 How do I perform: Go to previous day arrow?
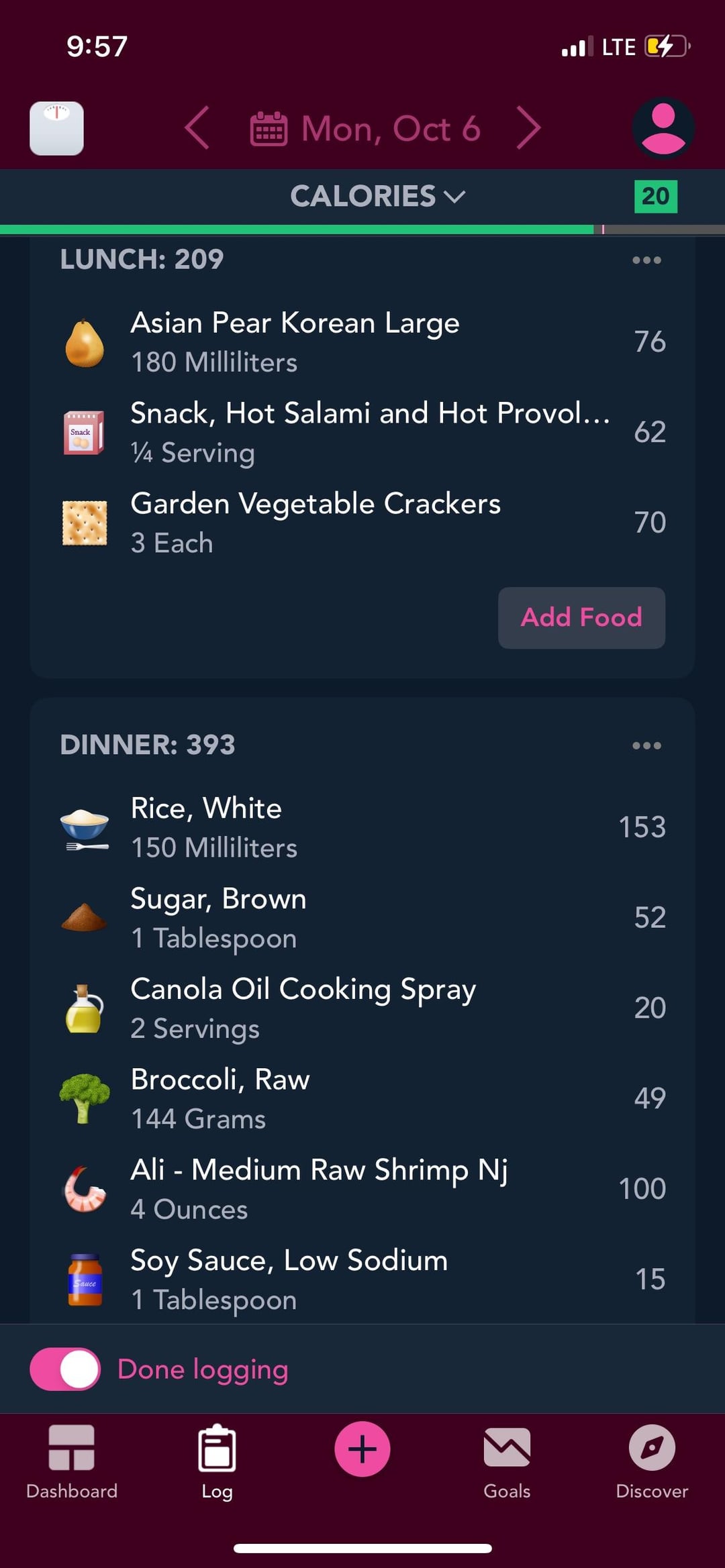197,127
